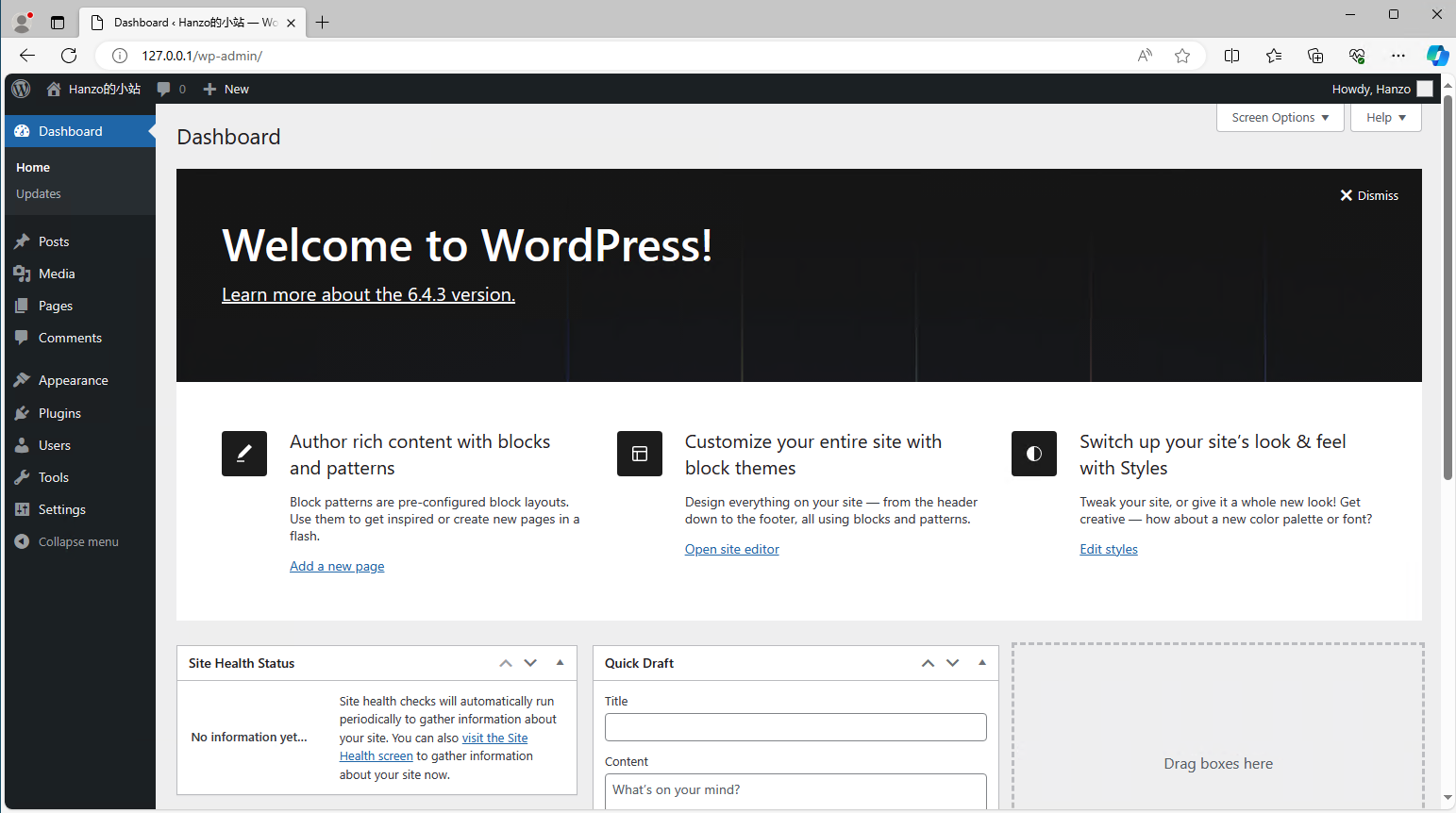1456x813 pixels.
Task: Open the browser essentials heart icon
Action: tap(1357, 56)
